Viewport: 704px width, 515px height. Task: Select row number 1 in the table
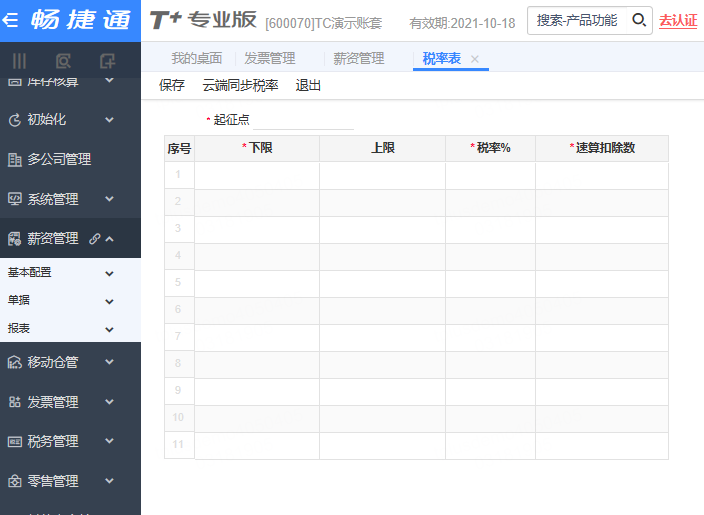(178, 175)
